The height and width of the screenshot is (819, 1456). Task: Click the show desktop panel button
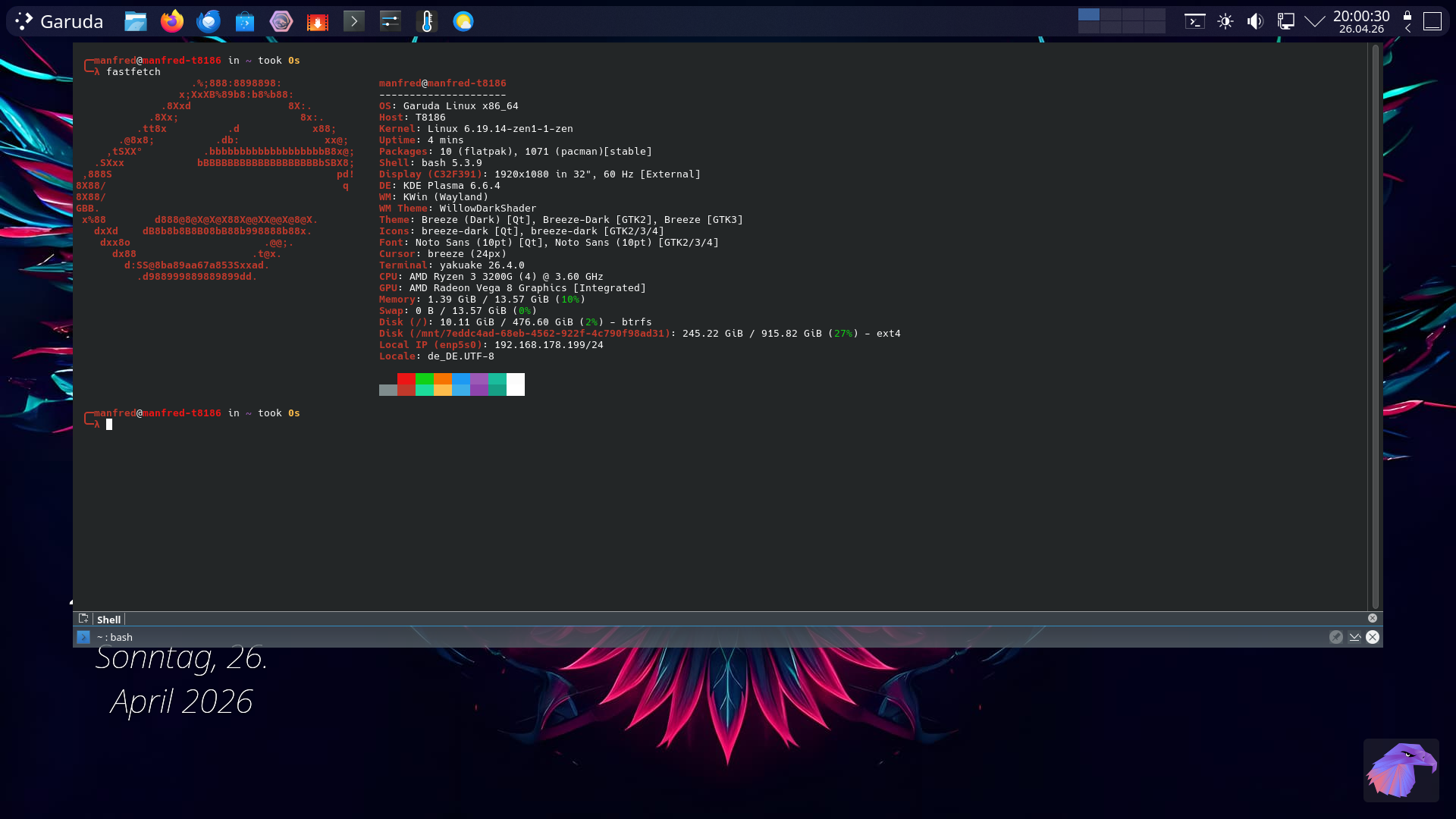tap(1432, 21)
